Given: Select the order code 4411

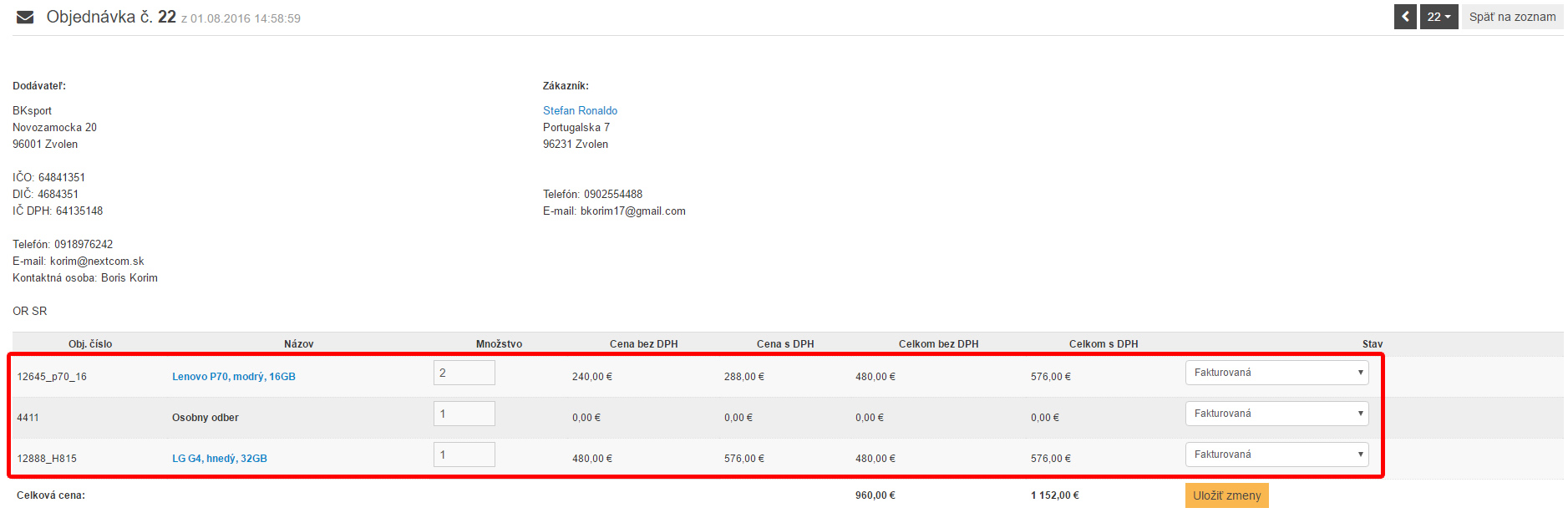Looking at the screenshot, I should pyautogui.click(x=28, y=418).
